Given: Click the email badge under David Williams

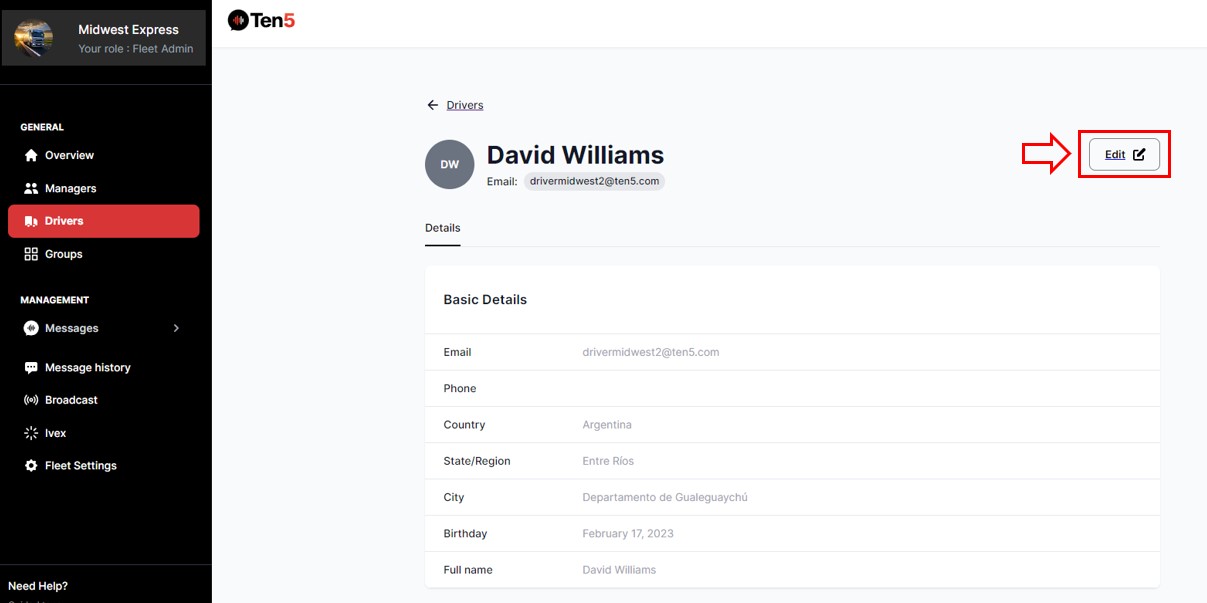Looking at the screenshot, I should 594,181.
